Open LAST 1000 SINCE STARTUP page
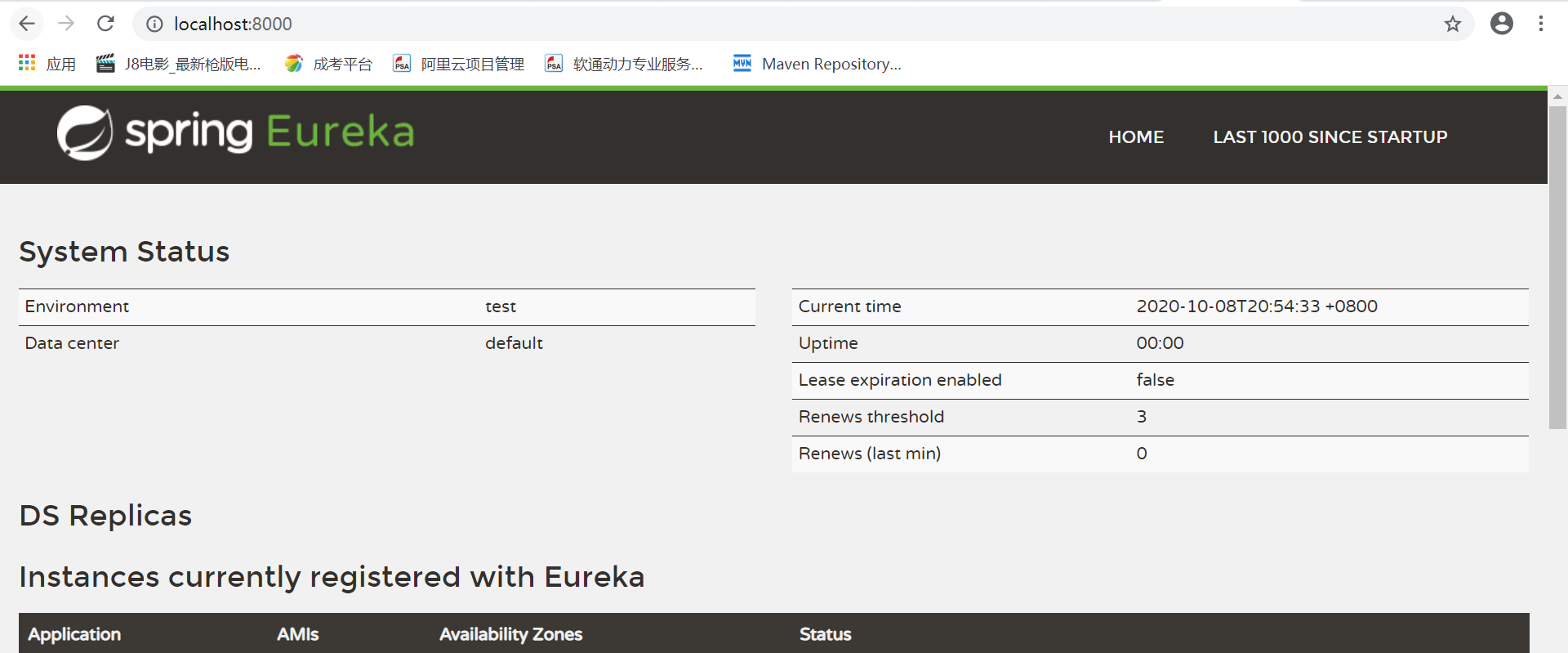The image size is (1568, 653). (1330, 137)
